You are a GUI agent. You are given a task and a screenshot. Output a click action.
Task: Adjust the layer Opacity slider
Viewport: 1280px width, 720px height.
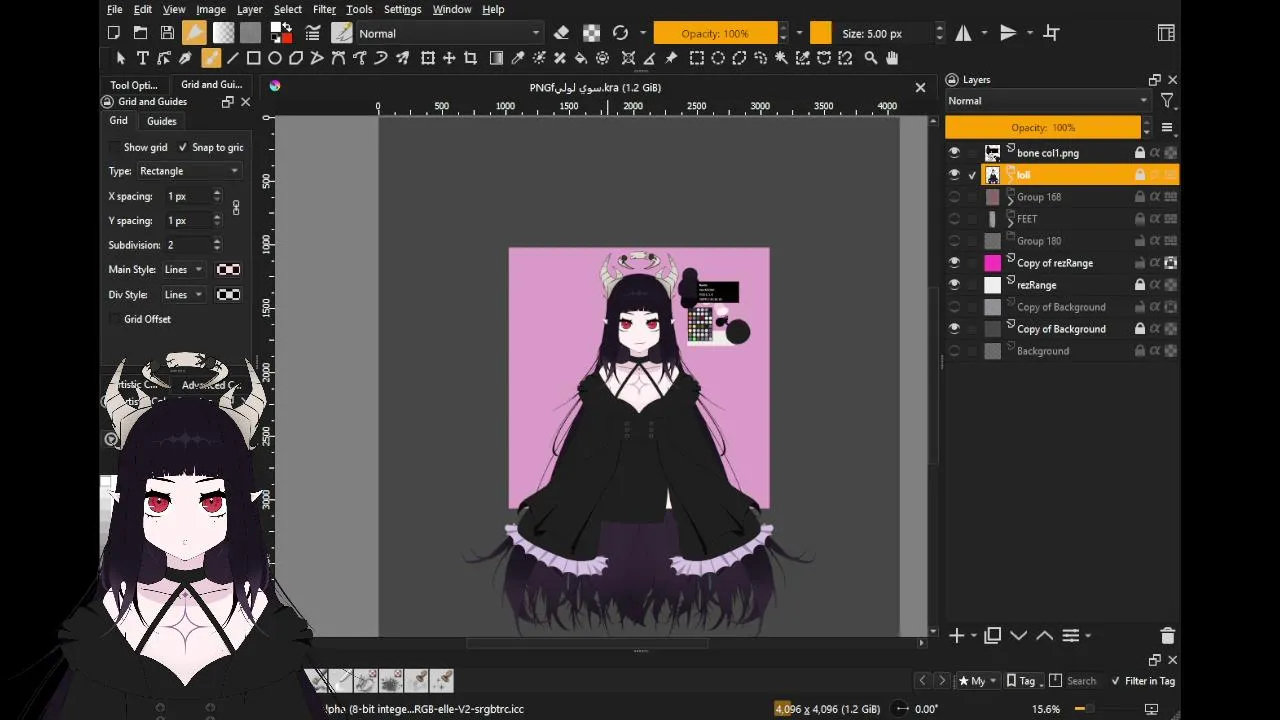[x=1043, y=128]
